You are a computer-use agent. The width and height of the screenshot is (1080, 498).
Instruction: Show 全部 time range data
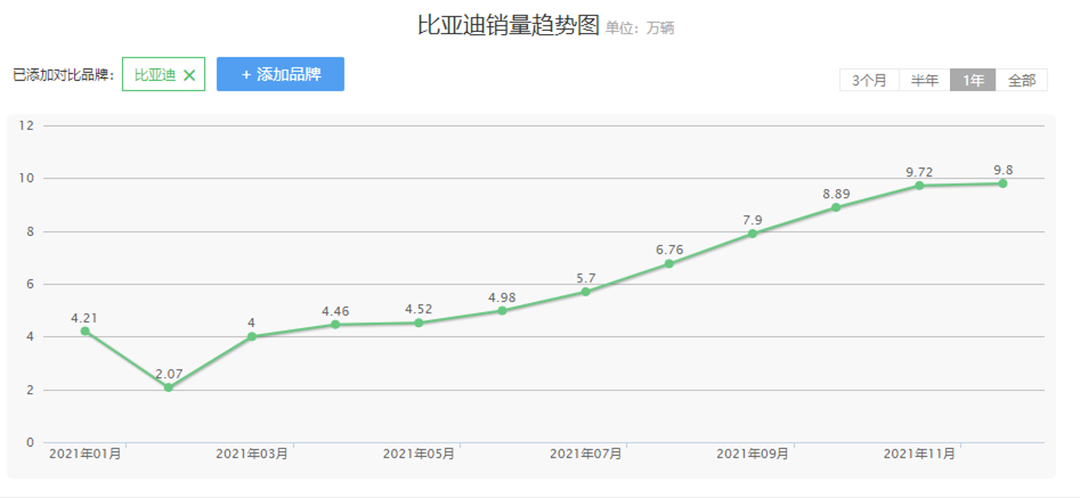coord(1021,81)
